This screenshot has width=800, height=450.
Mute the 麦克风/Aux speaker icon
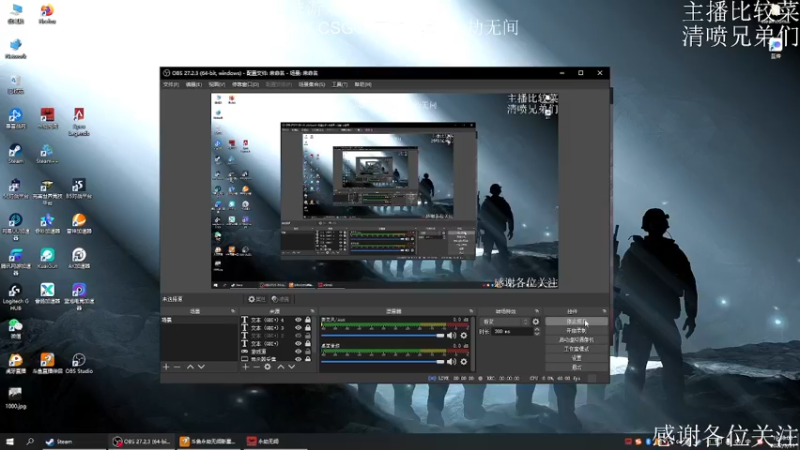pos(452,335)
